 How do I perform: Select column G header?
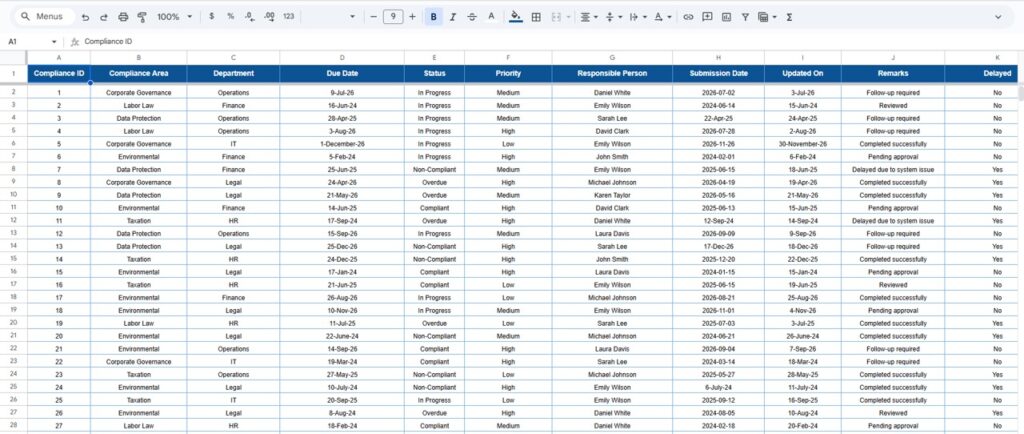[612, 58]
